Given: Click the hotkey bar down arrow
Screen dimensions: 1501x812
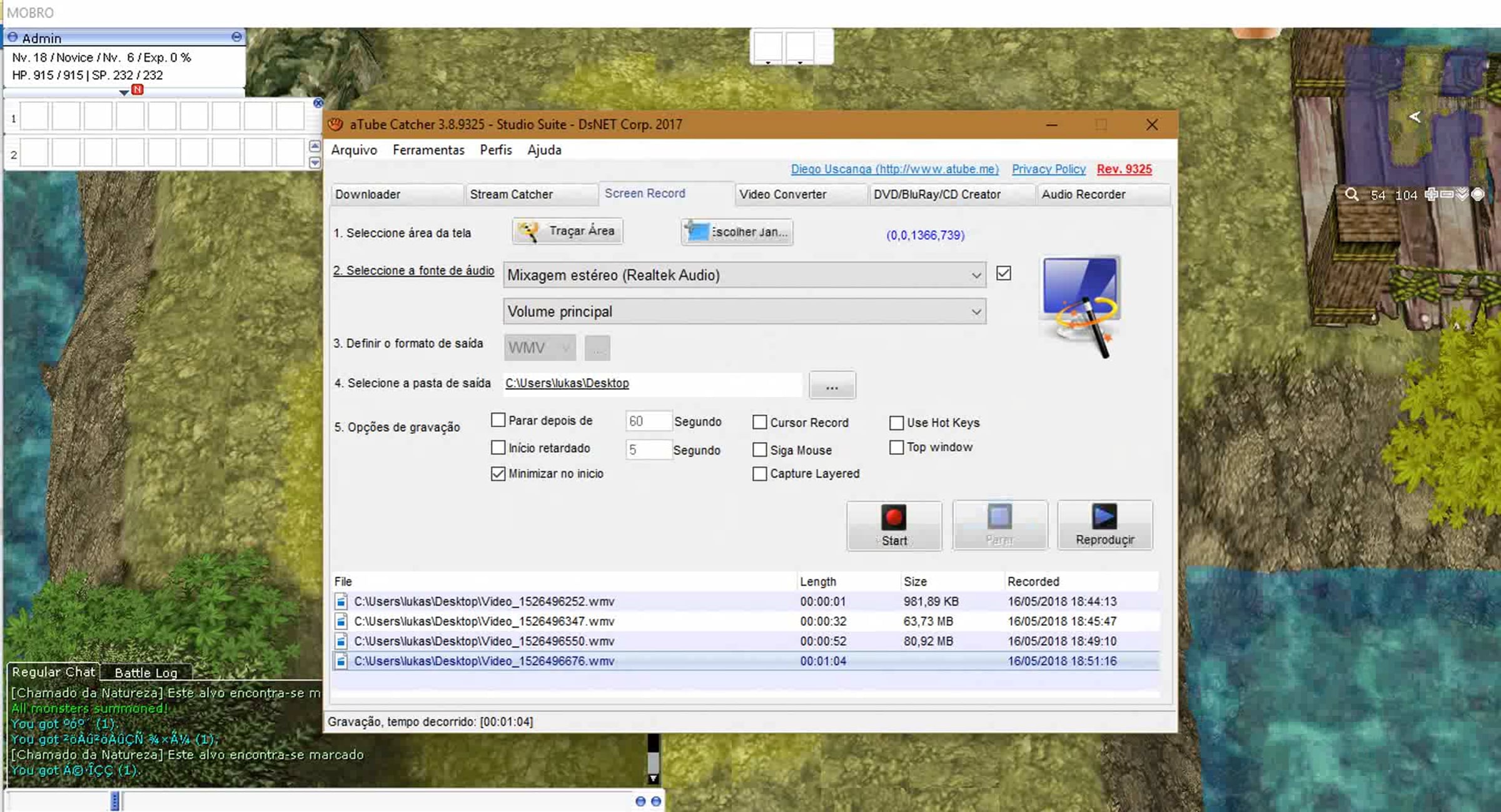Looking at the screenshot, I should [315, 163].
